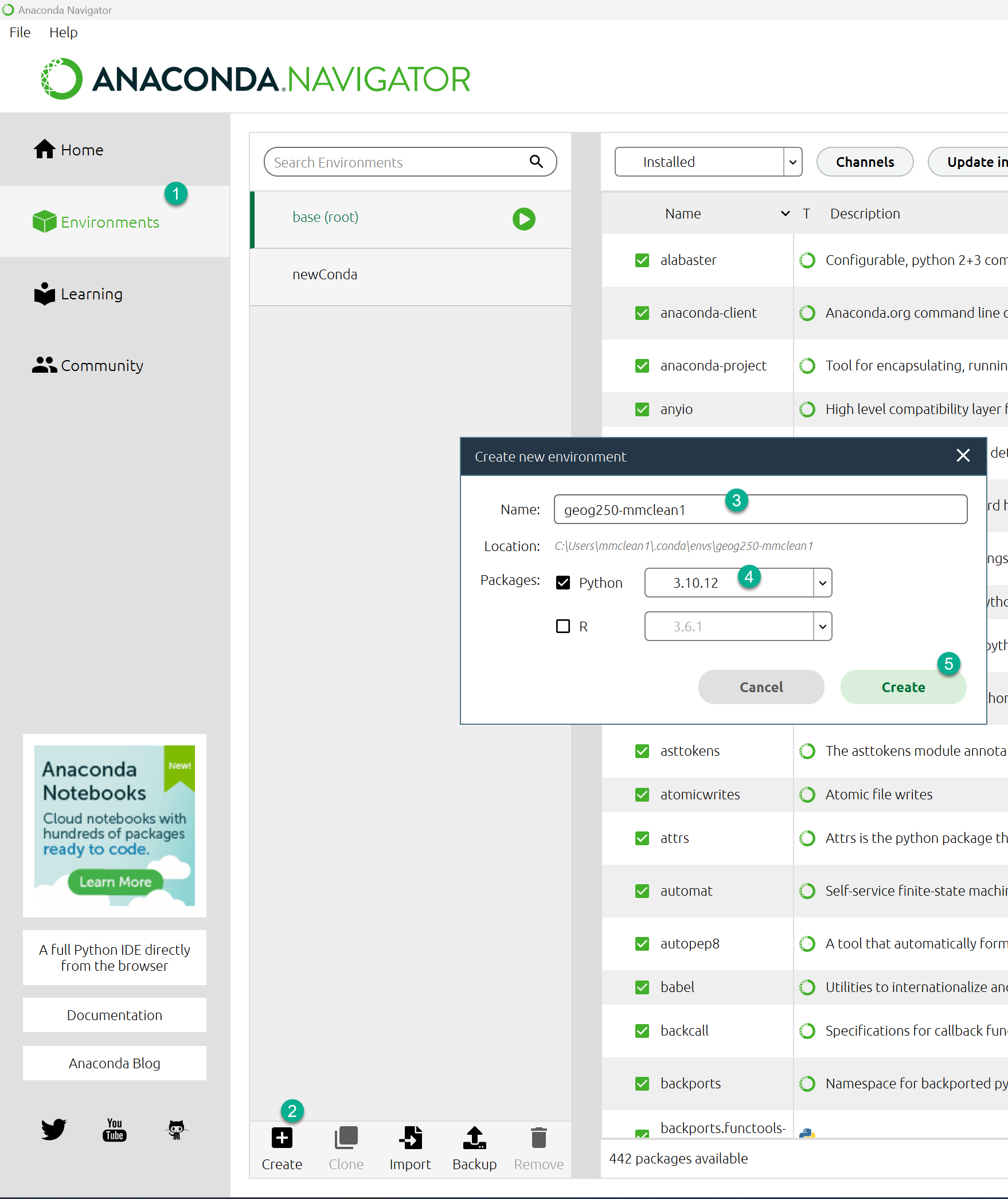The height and width of the screenshot is (1199, 1008).
Task: Click the Channels button
Action: click(x=864, y=162)
